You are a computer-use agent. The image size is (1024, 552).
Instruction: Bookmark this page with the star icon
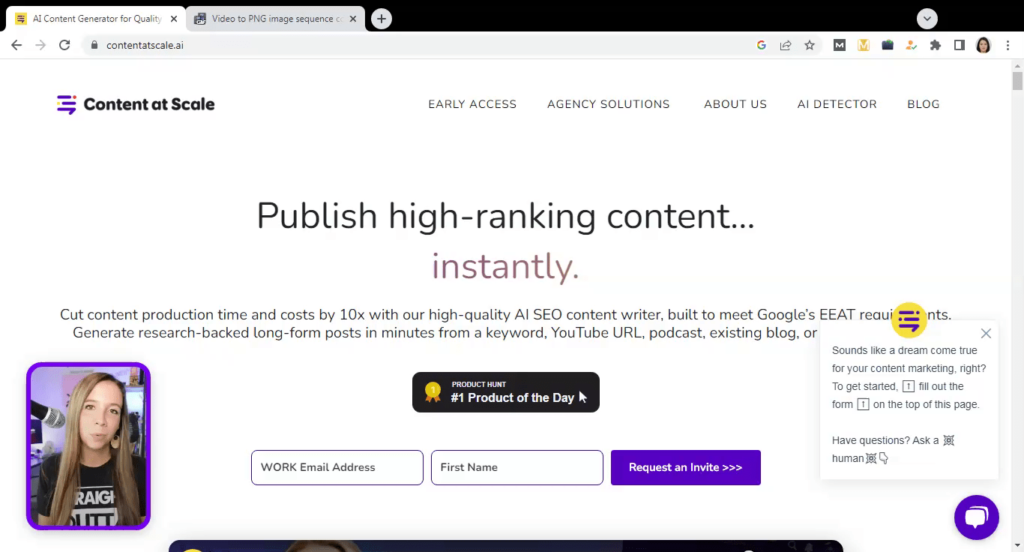[810, 45]
